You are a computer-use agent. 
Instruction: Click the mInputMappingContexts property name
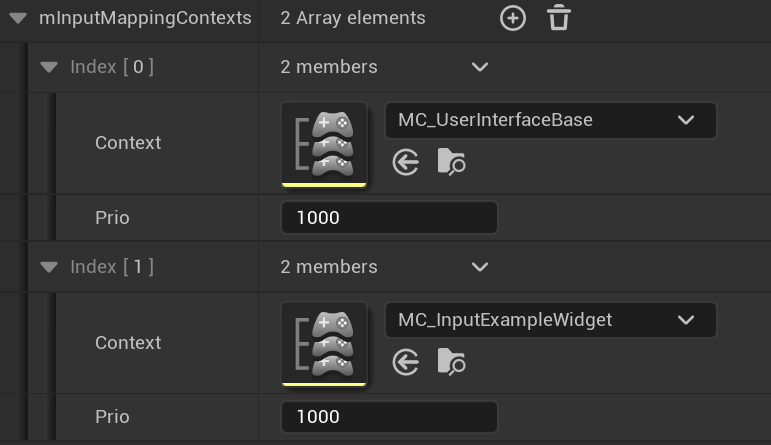click(144, 18)
